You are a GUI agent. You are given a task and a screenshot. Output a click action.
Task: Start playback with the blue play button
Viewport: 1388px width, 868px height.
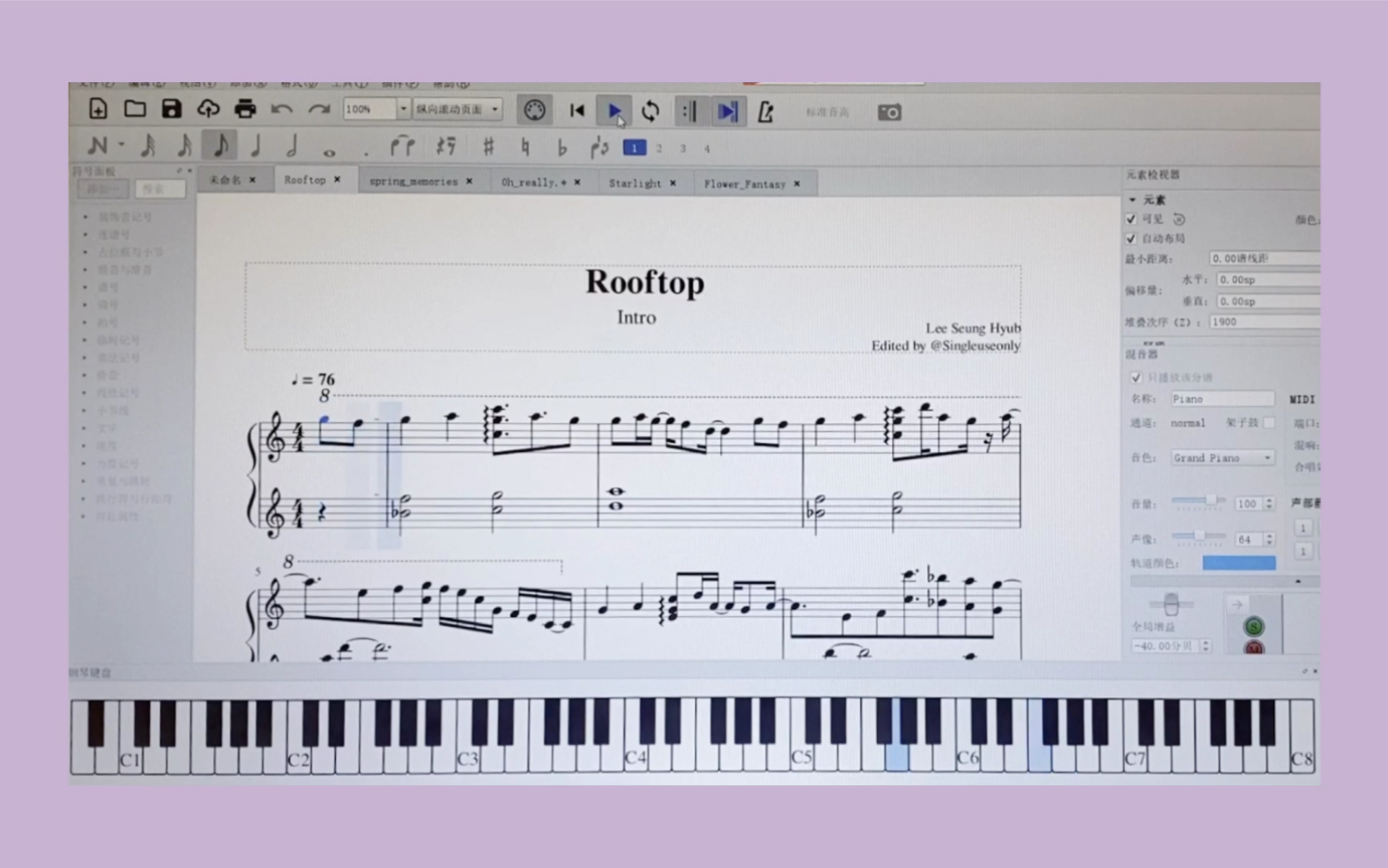pyautogui.click(x=614, y=111)
